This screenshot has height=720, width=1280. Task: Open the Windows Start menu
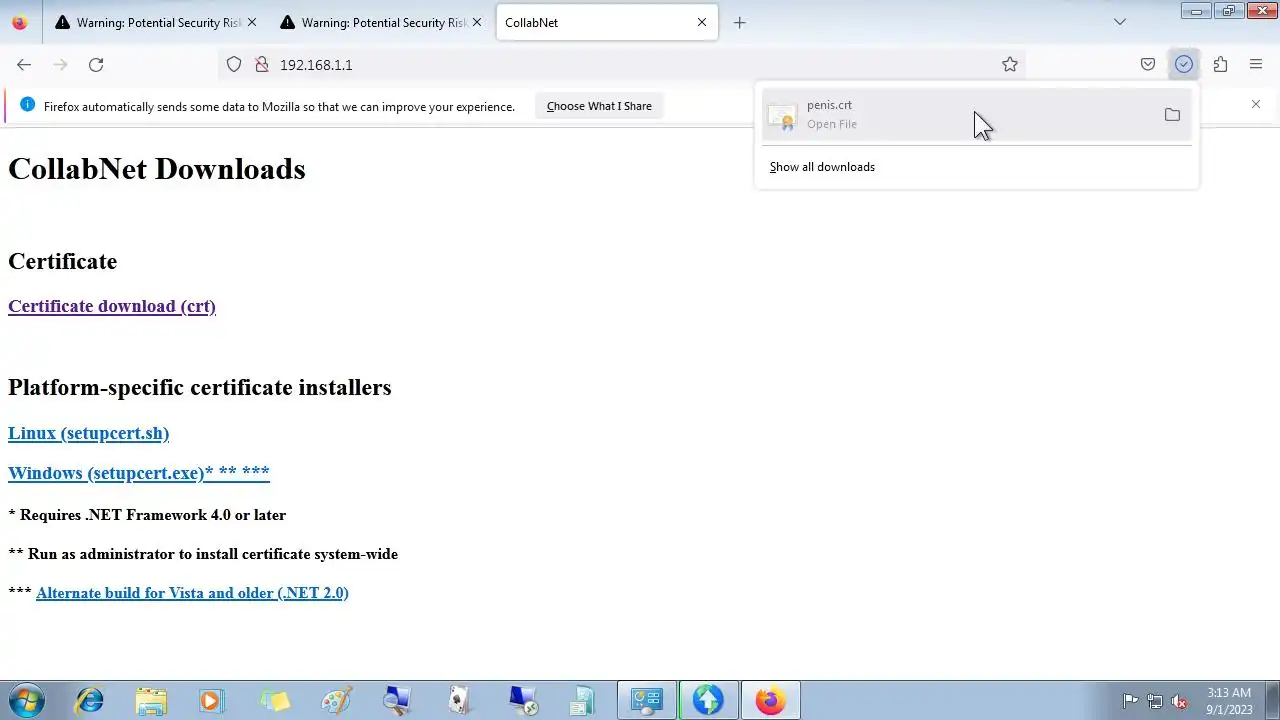coord(26,700)
